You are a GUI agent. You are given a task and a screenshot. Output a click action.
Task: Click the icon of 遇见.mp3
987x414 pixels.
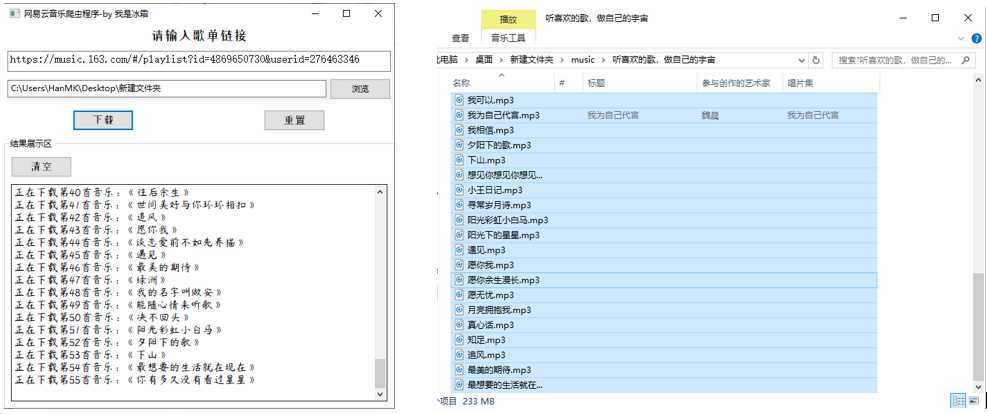[459, 250]
